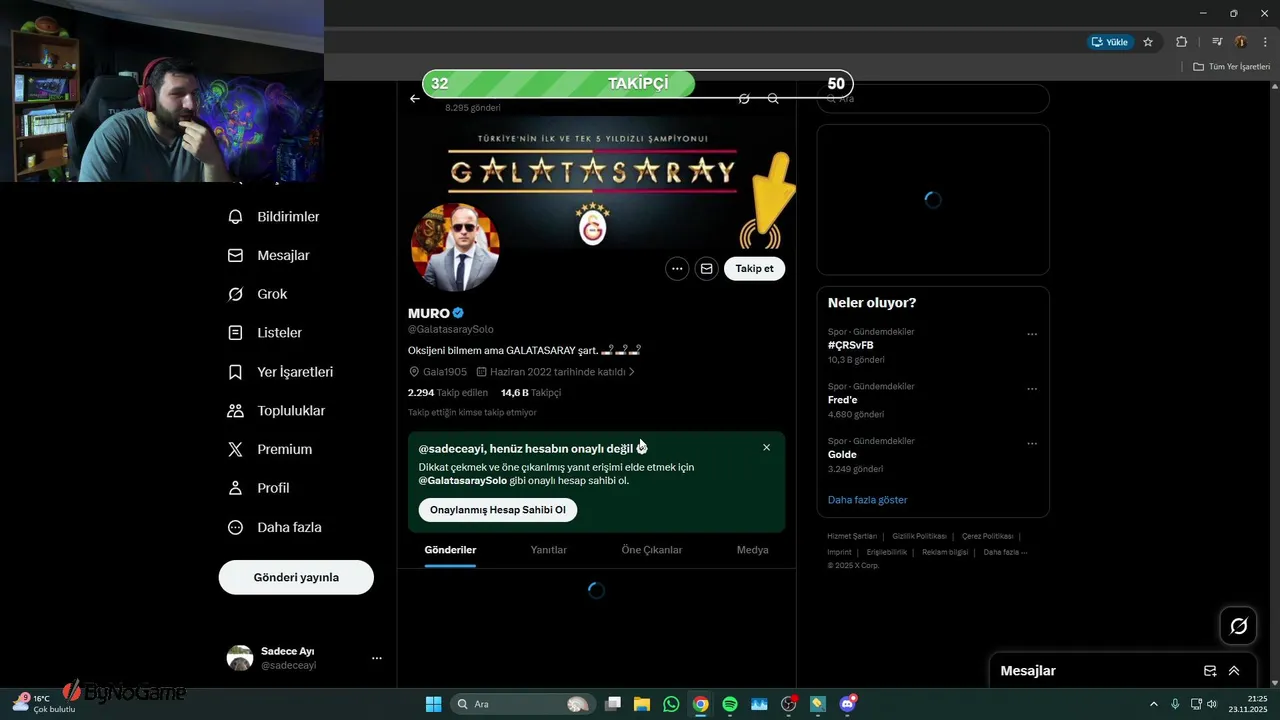1280x720 pixels.
Task: Click the floating Grok button at bottom right
Action: [1238, 626]
